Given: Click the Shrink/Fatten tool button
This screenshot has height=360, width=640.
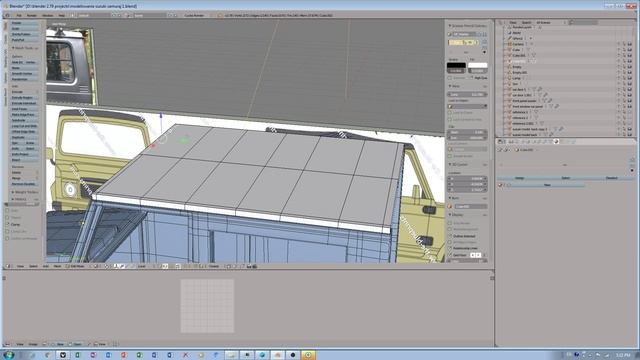Looking at the screenshot, I should pyautogui.click(x=24, y=34).
